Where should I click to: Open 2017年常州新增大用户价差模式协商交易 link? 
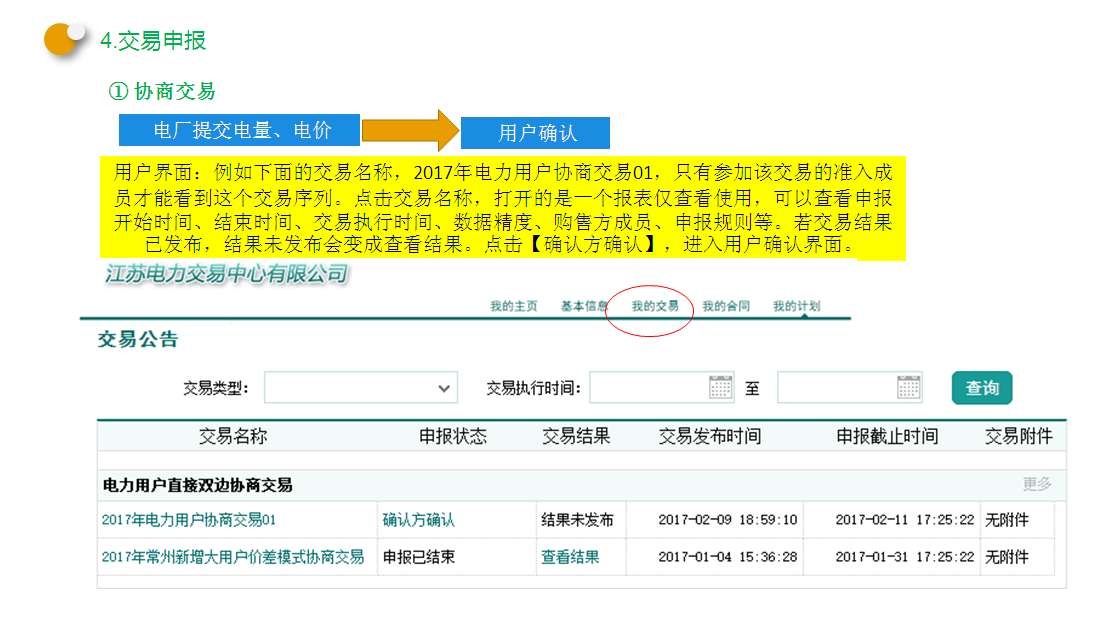(233, 557)
